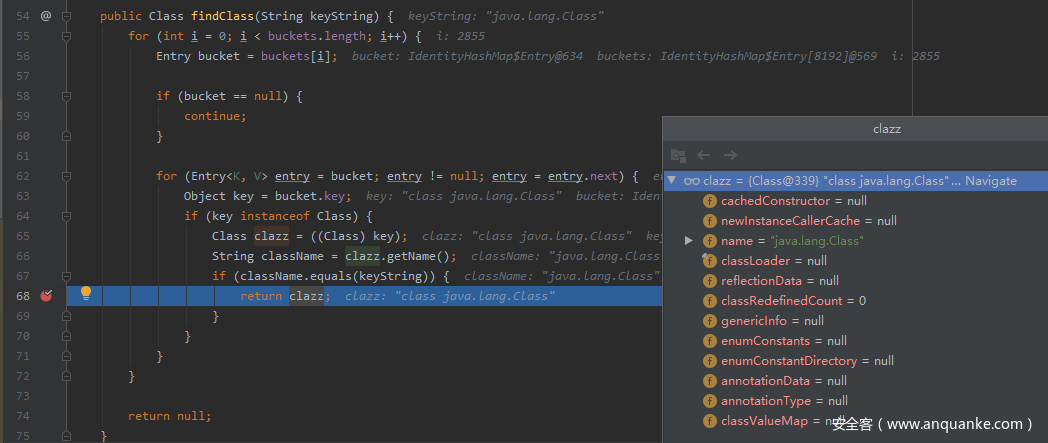Click the breakpoint icon on line 68
This screenshot has width=1048, height=443.
pos(46,295)
